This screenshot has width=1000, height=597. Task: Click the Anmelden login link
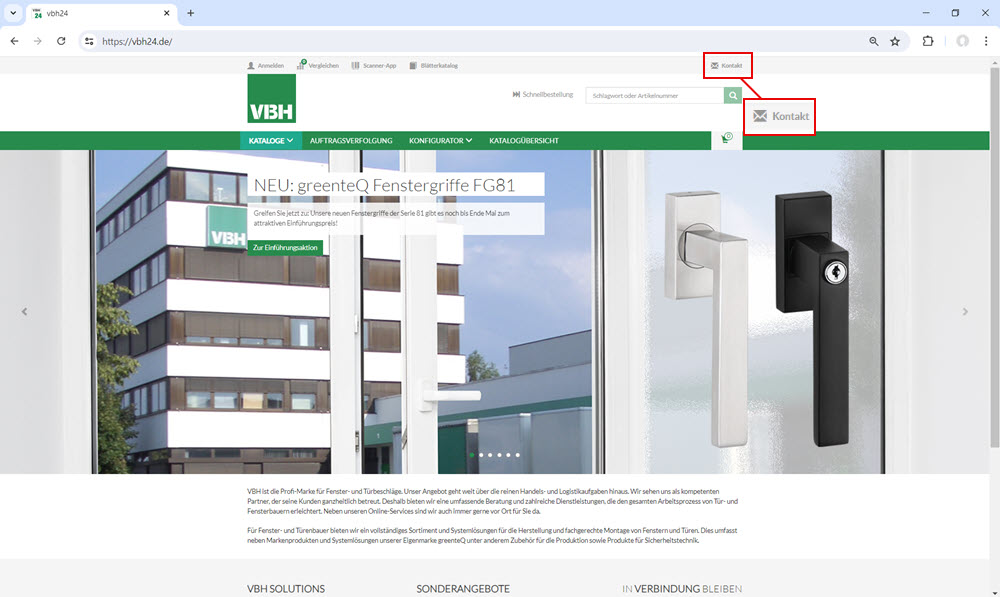(x=266, y=65)
